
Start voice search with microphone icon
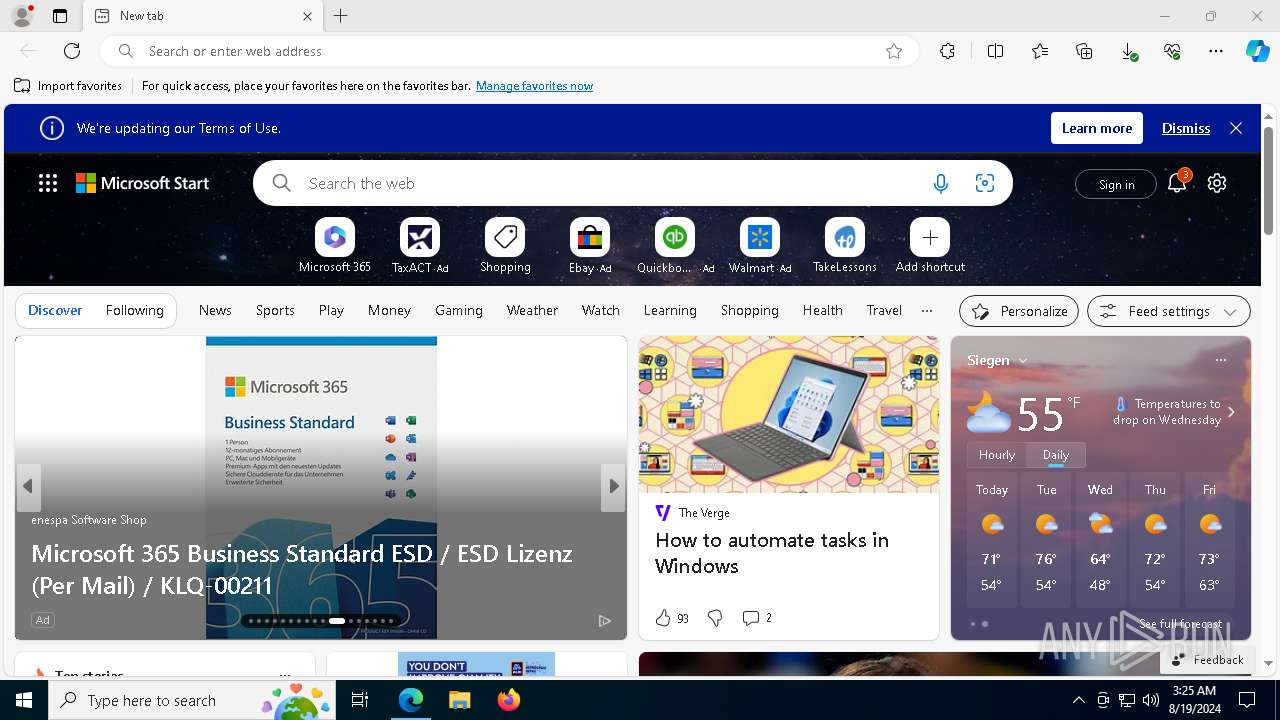click(940, 183)
